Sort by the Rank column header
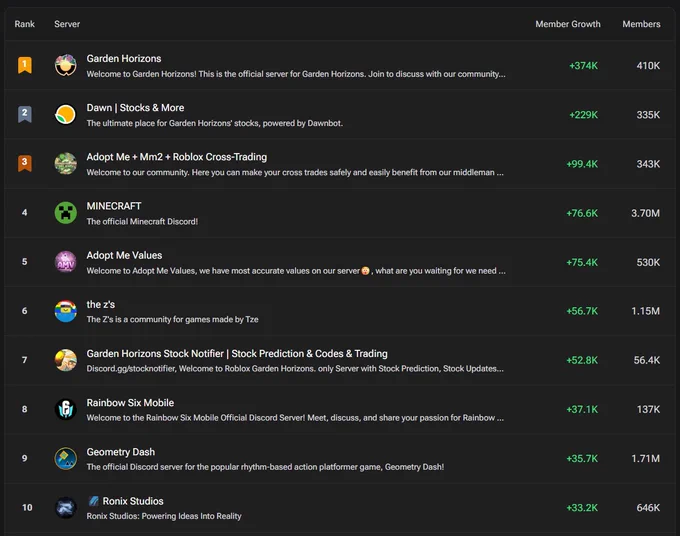 [25, 24]
